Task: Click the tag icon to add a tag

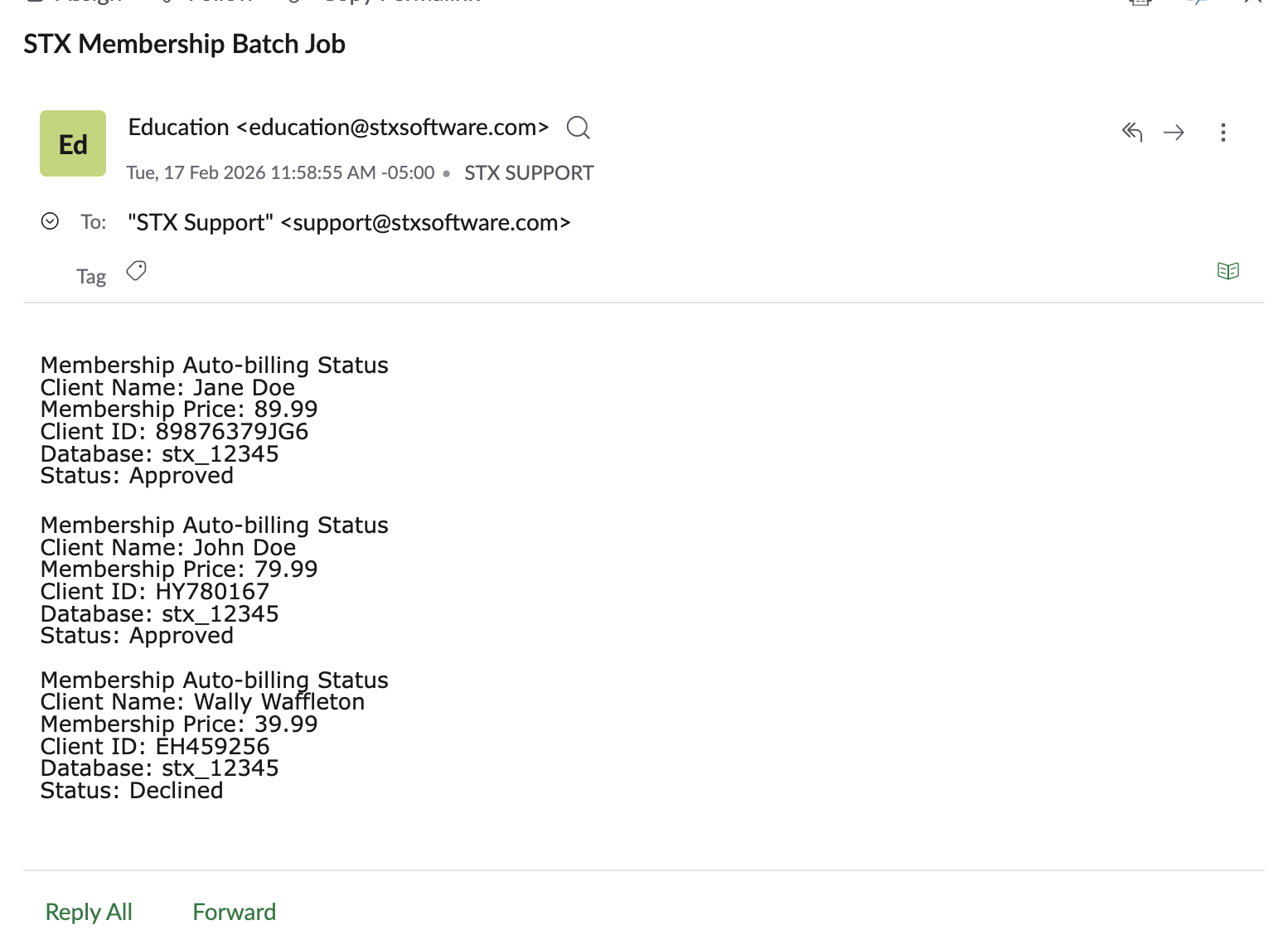Action: pos(137,271)
